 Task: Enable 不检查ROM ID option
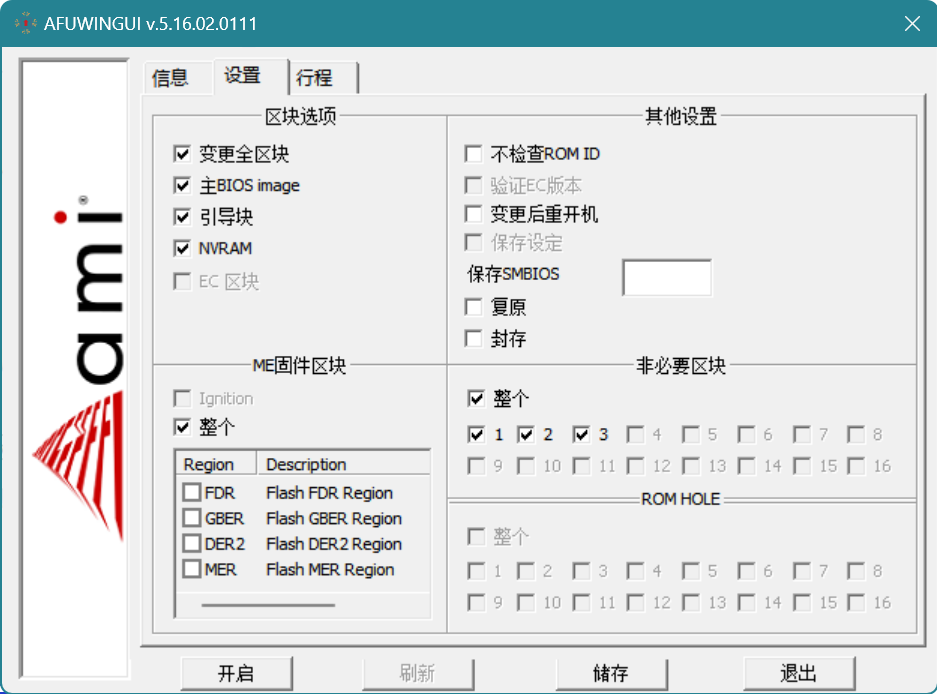474,154
